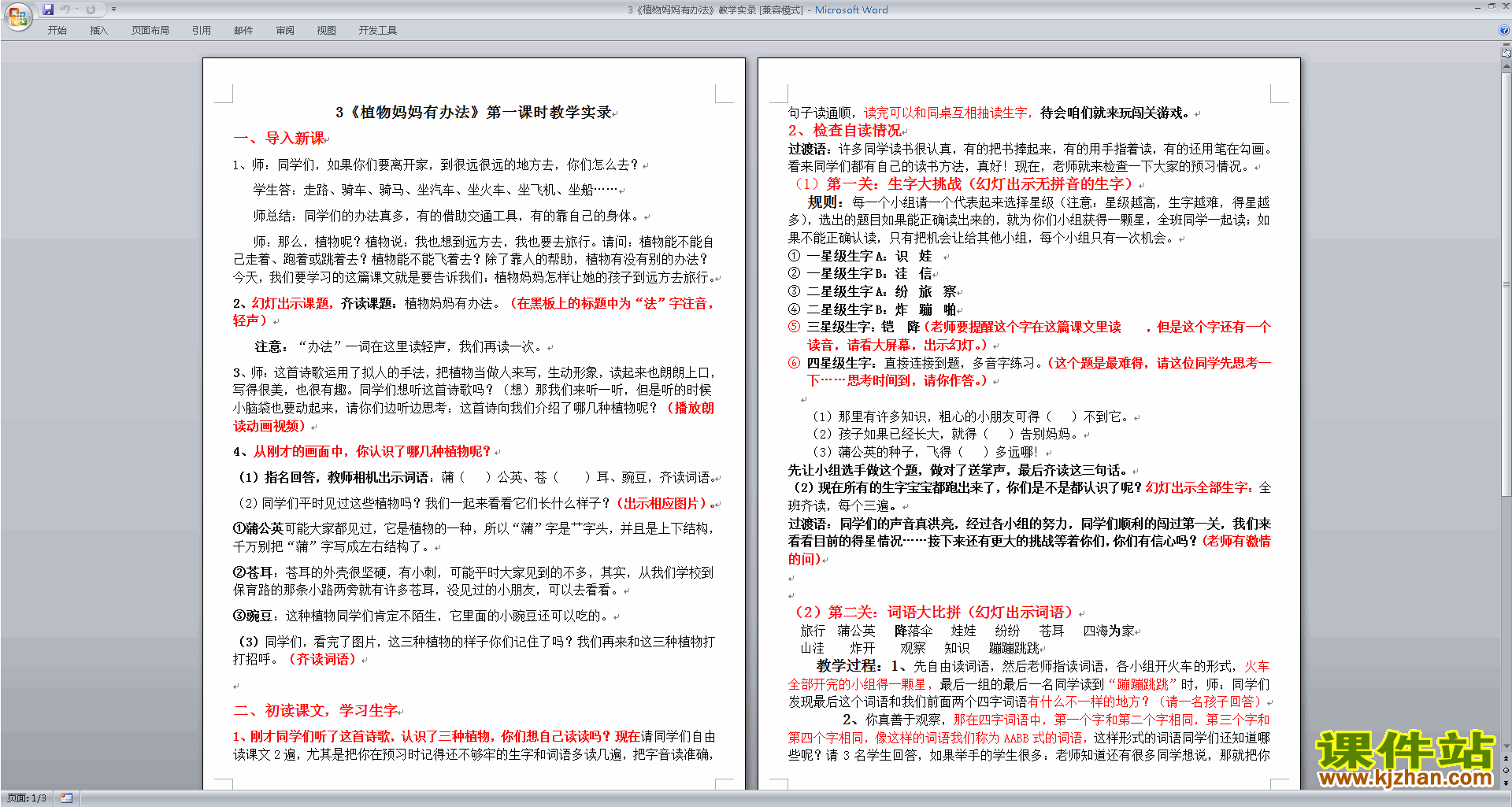Click the vertical scrollbar up arrow
1512x807 pixels.
click(1506, 68)
